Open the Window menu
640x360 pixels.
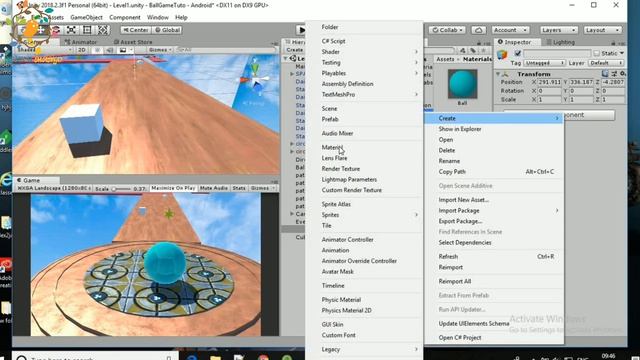click(158, 18)
